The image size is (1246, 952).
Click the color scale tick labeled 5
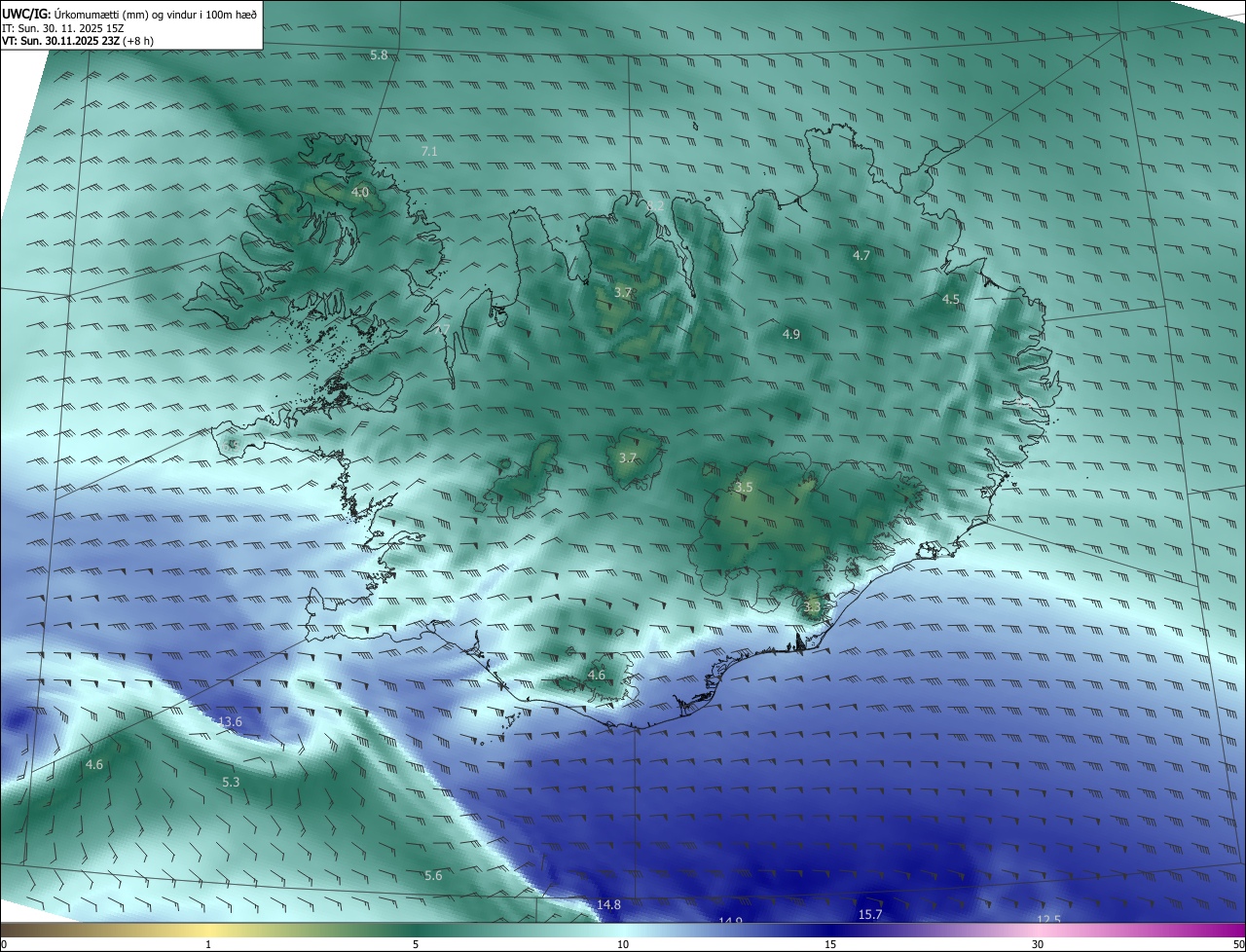(x=416, y=945)
